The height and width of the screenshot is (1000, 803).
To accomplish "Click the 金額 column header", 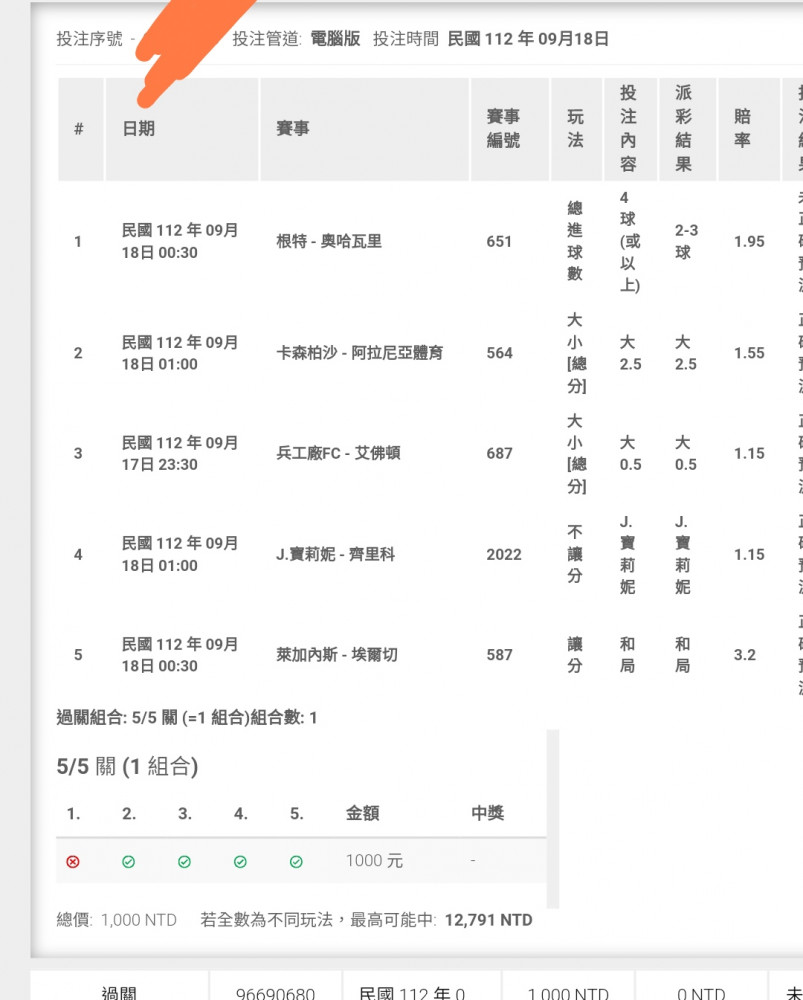I will pyautogui.click(x=362, y=813).
